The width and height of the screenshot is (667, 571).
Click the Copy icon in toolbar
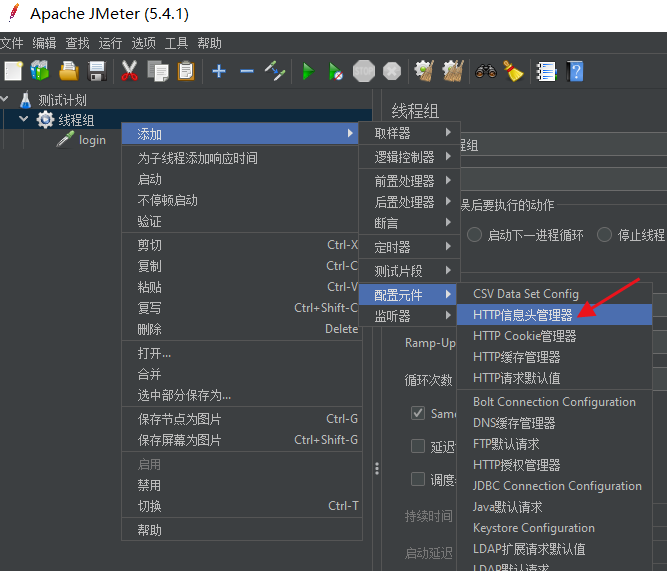(158, 71)
